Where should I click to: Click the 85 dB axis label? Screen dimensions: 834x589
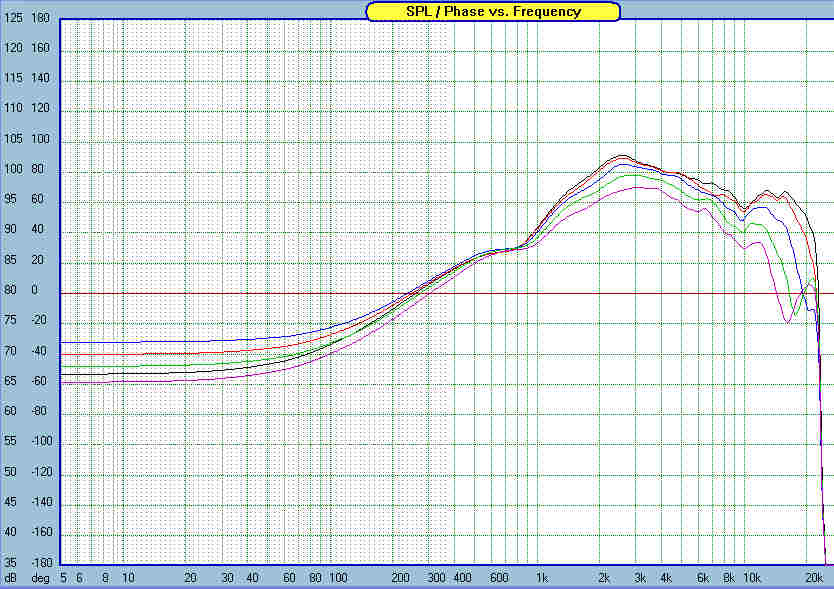coord(10,260)
